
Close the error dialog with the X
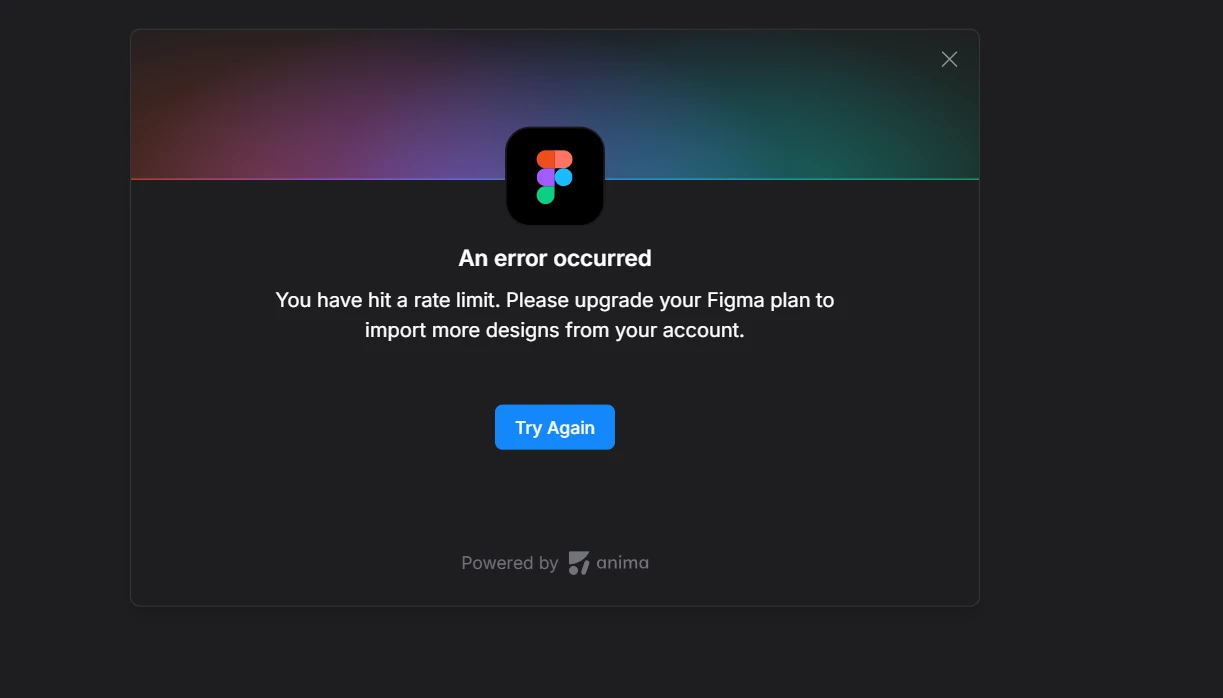tap(949, 60)
